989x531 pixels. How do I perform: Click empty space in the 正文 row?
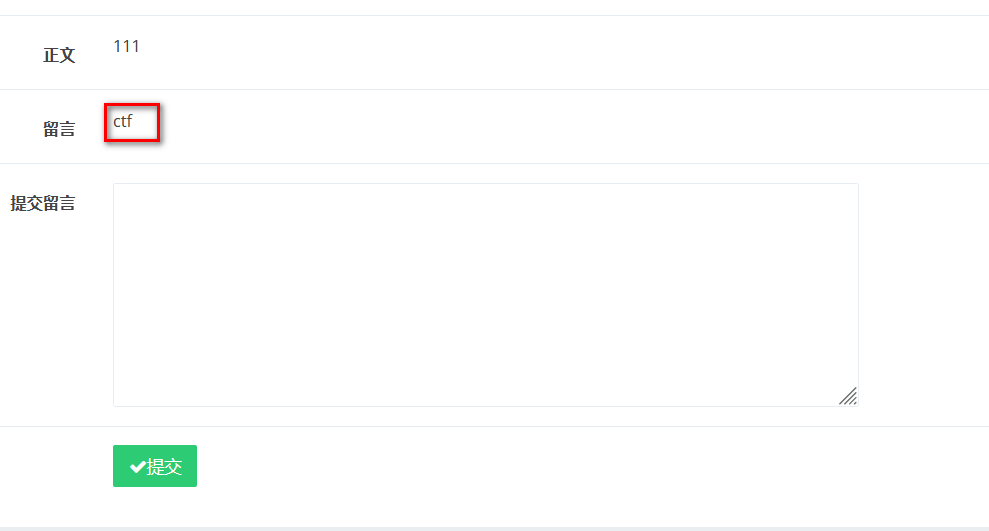click(x=550, y=52)
